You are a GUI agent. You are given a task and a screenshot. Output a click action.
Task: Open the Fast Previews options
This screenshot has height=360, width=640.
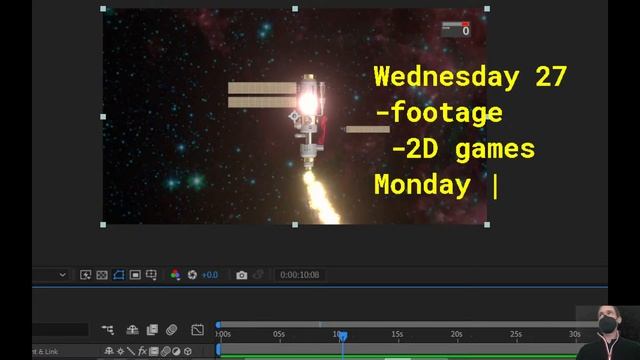(x=85, y=275)
